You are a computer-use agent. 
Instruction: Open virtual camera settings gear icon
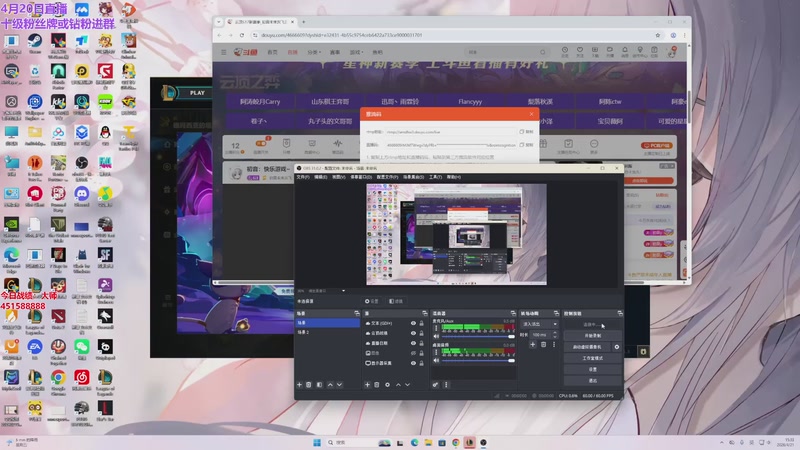(617, 347)
